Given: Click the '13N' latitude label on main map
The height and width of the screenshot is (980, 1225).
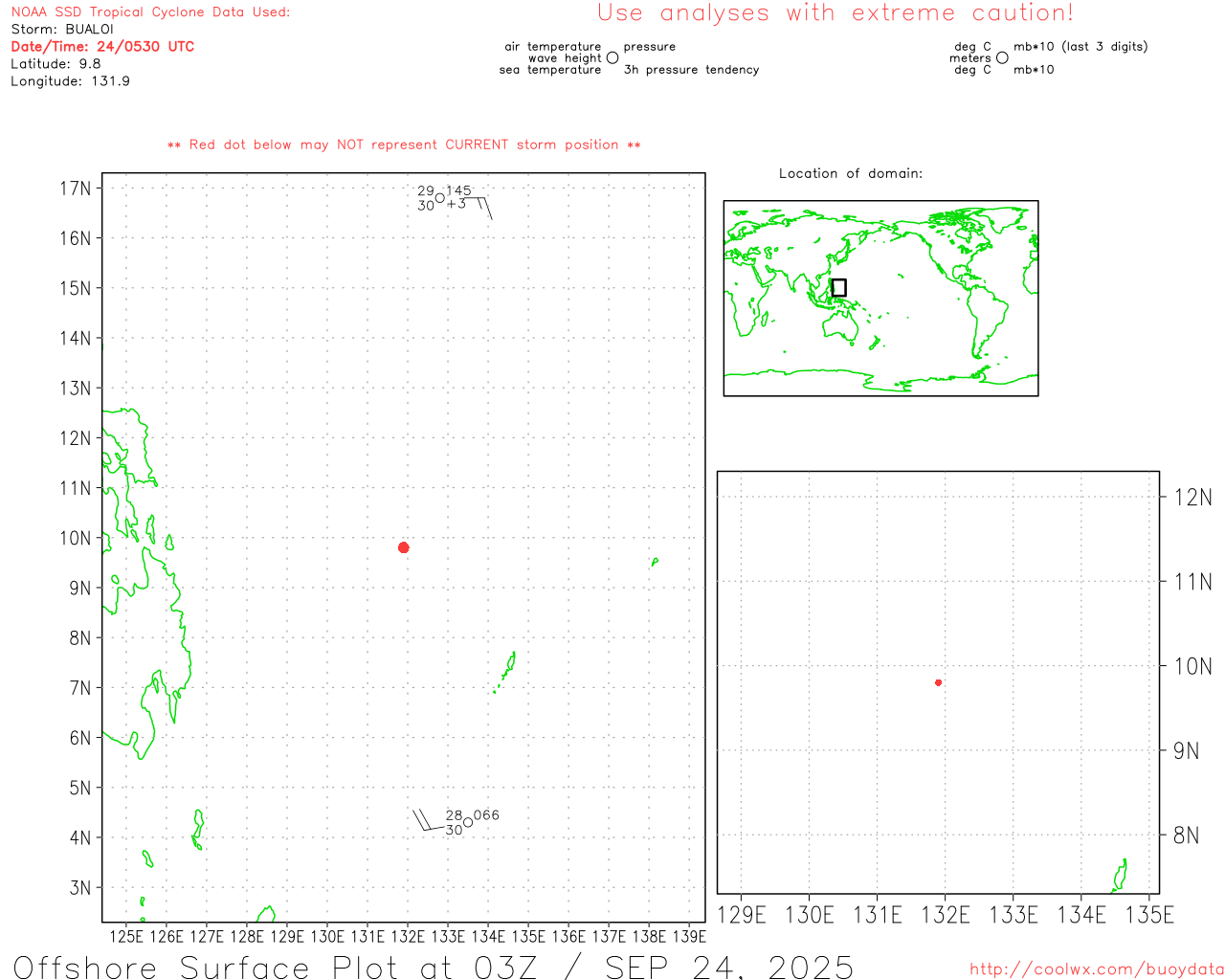Looking at the screenshot, I should (x=76, y=389).
